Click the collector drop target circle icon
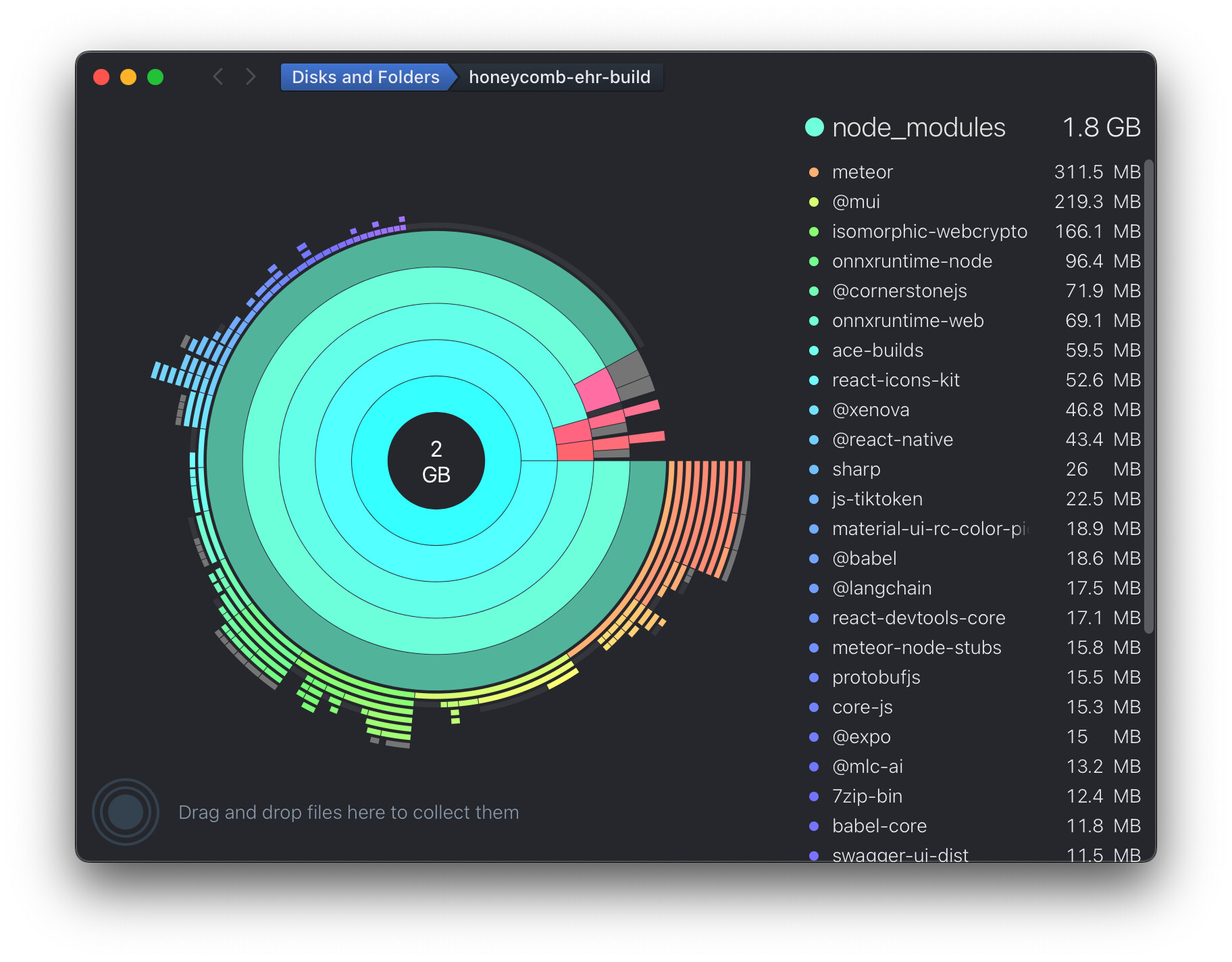 click(126, 811)
